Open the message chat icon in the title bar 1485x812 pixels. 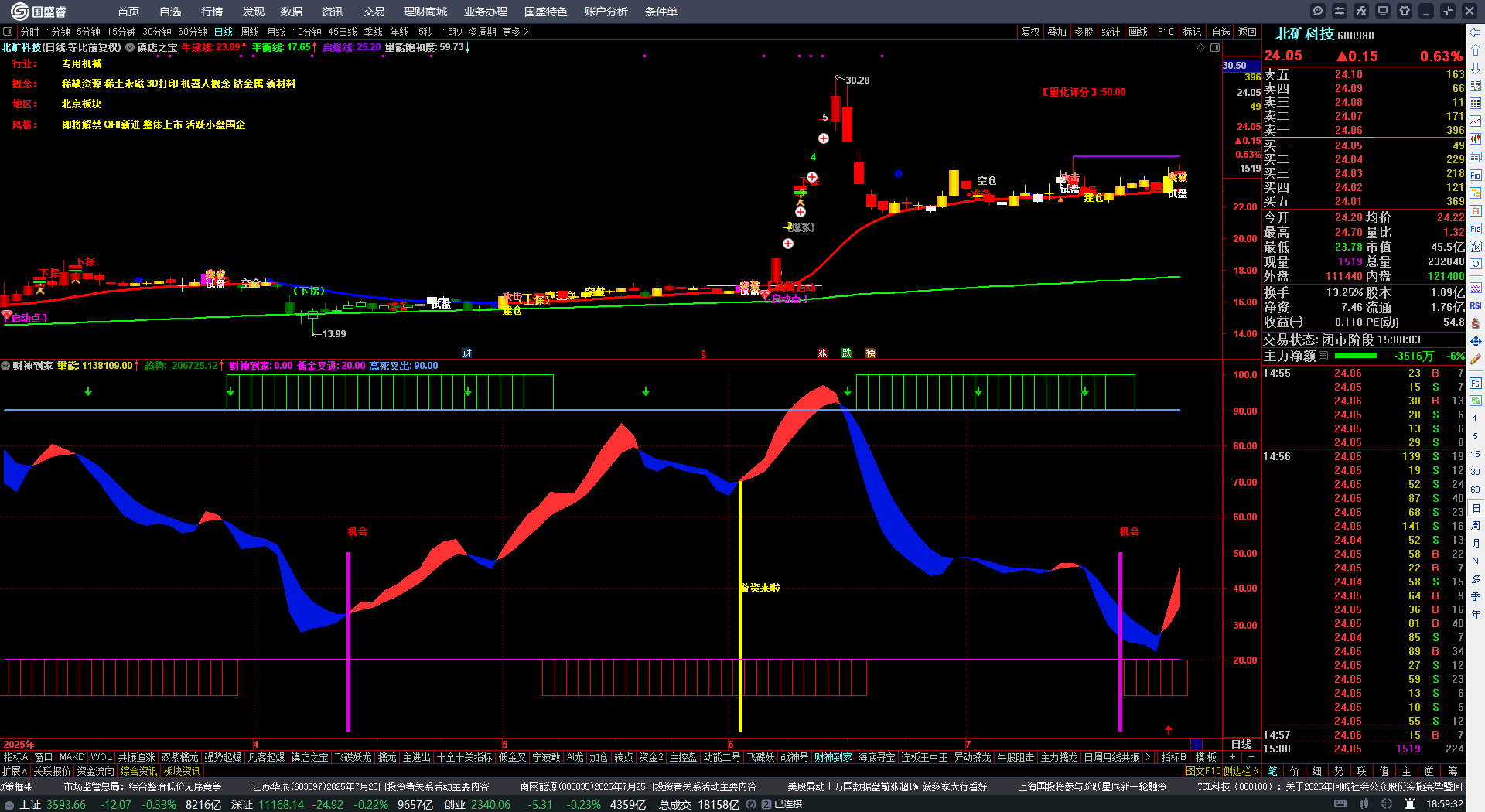[x=1318, y=11]
